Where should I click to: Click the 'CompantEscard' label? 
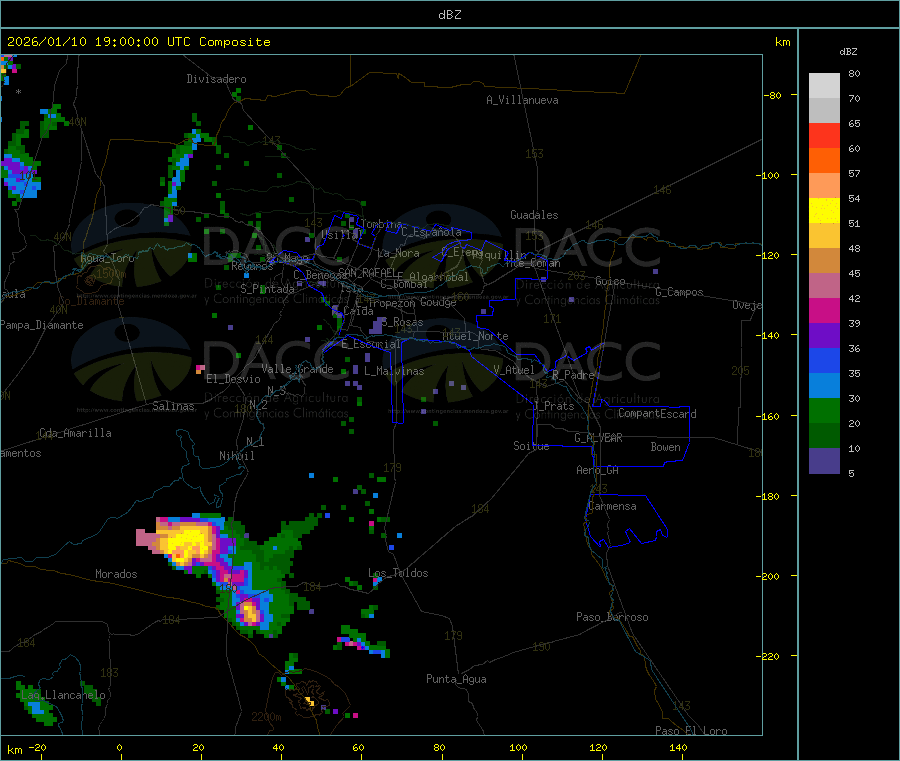pos(657,413)
